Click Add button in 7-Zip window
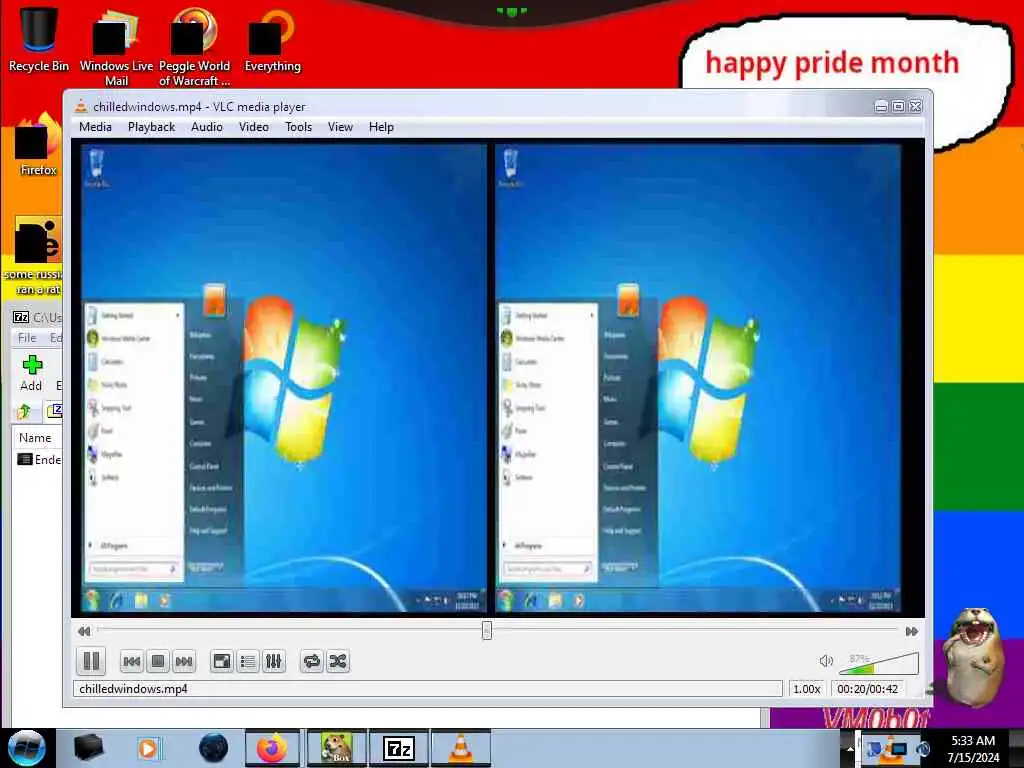 [x=31, y=374]
